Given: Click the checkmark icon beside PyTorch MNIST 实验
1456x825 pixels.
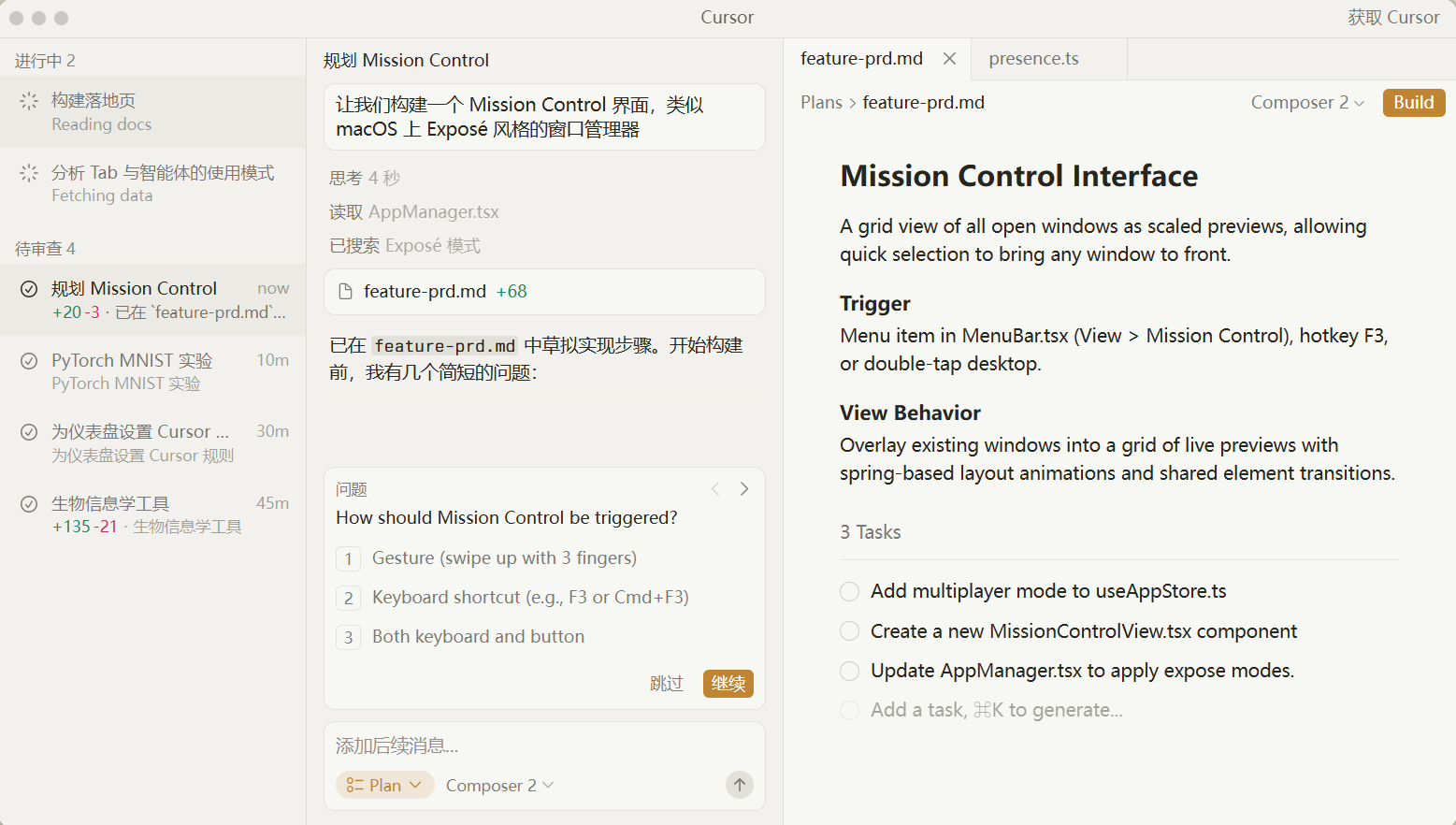Looking at the screenshot, I should click(x=29, y=361).
